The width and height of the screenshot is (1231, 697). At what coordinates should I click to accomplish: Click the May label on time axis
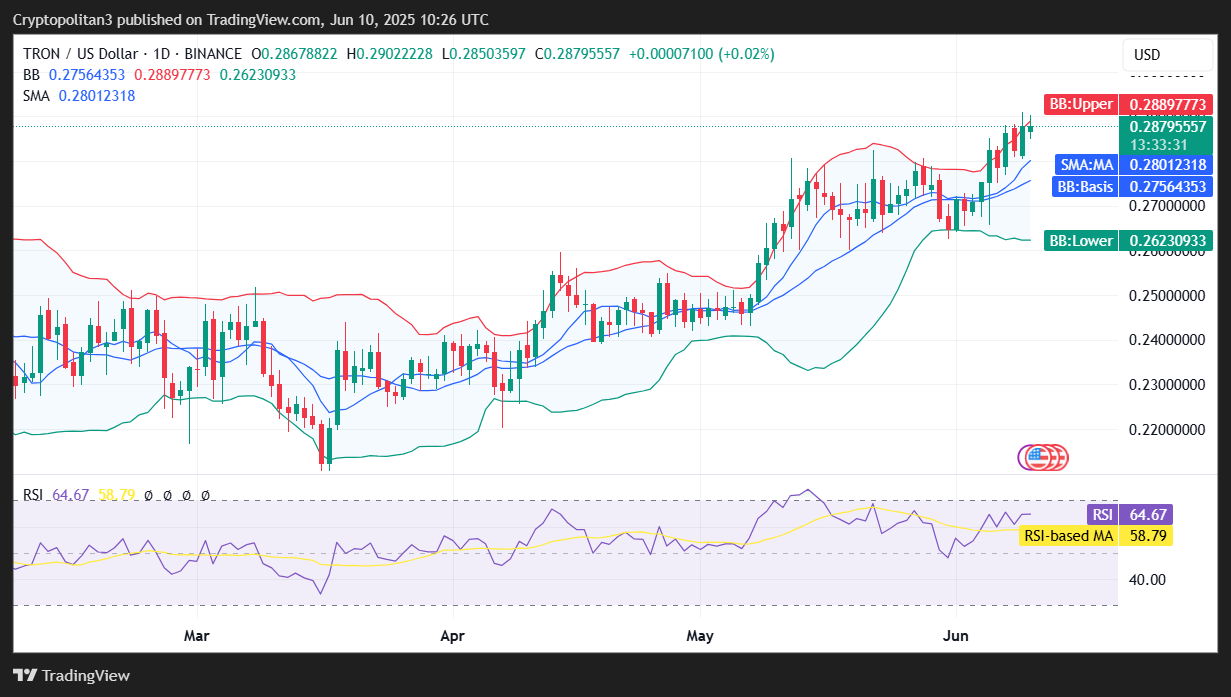click(x=701, y=635)
